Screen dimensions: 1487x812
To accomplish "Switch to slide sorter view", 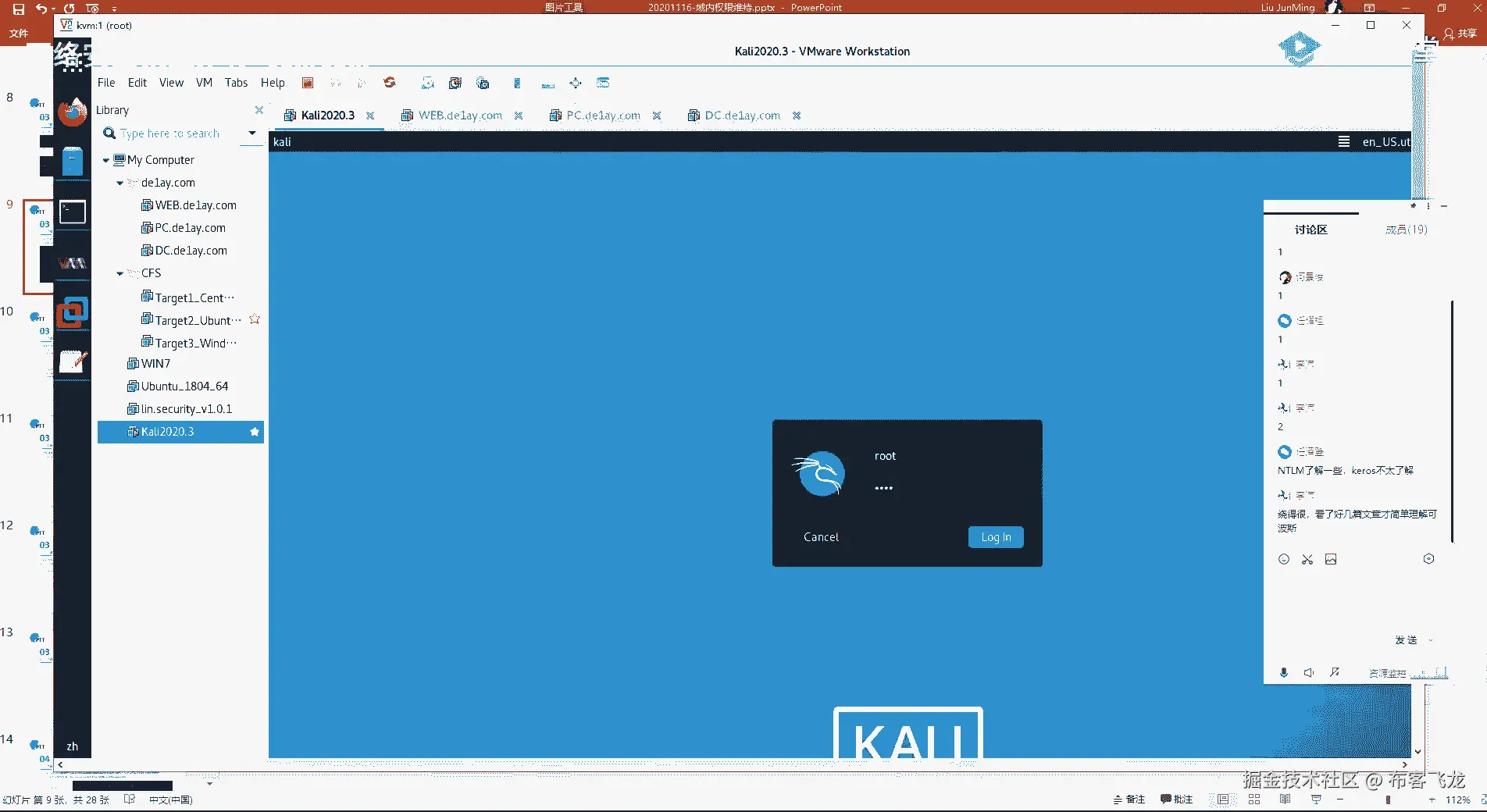I will [x=1254, y=800].
